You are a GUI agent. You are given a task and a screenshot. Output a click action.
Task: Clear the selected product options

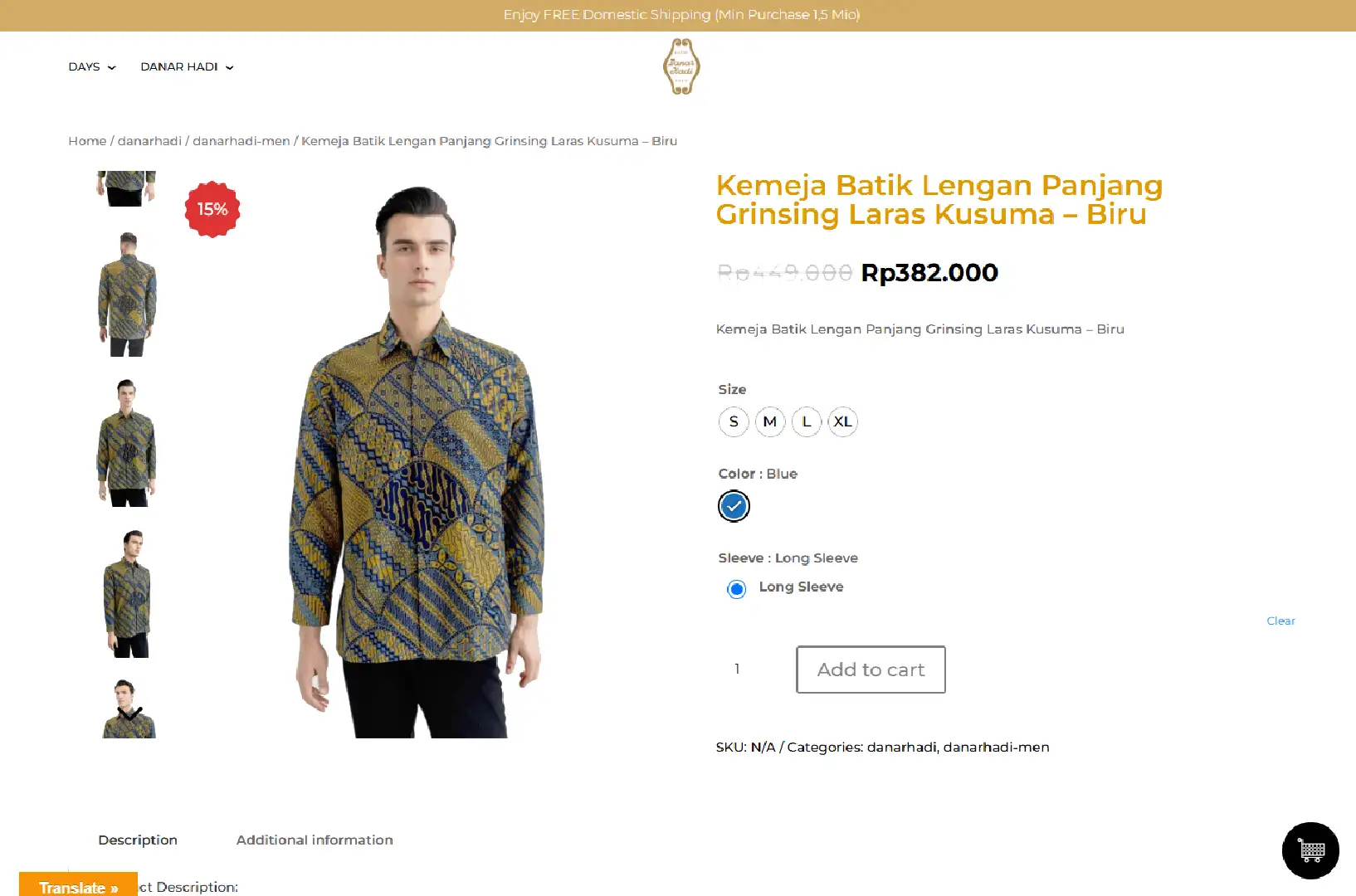coord(1280,621)
